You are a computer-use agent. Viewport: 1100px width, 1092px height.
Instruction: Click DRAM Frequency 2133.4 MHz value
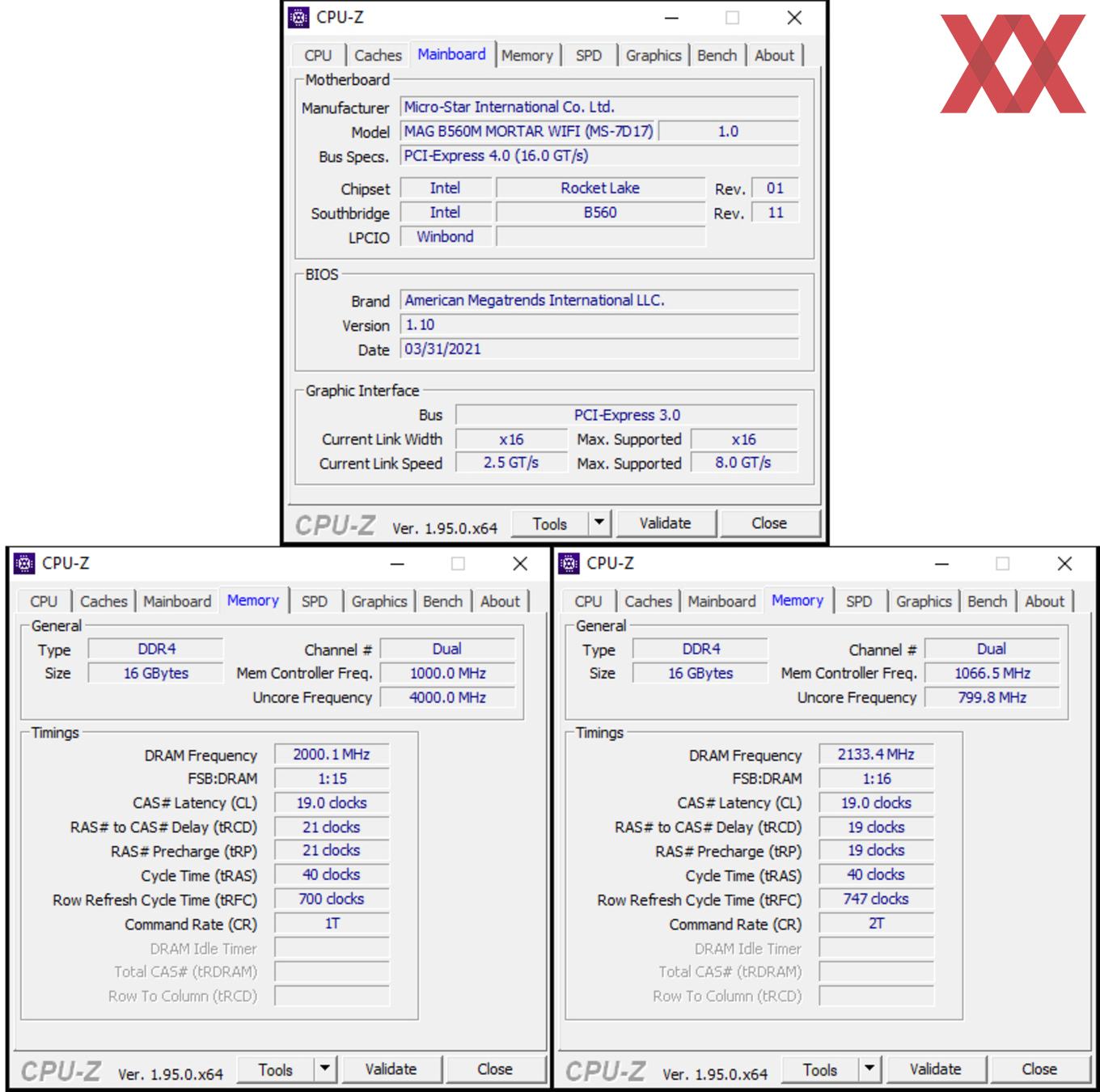[876, 754]
